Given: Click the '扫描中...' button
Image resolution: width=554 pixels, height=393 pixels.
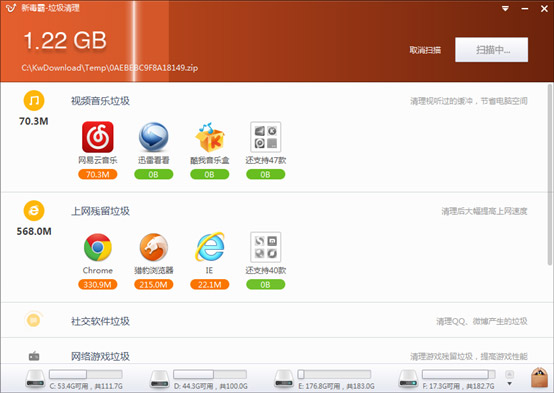Looking at the screenshot, I should [x=491, y=49].
